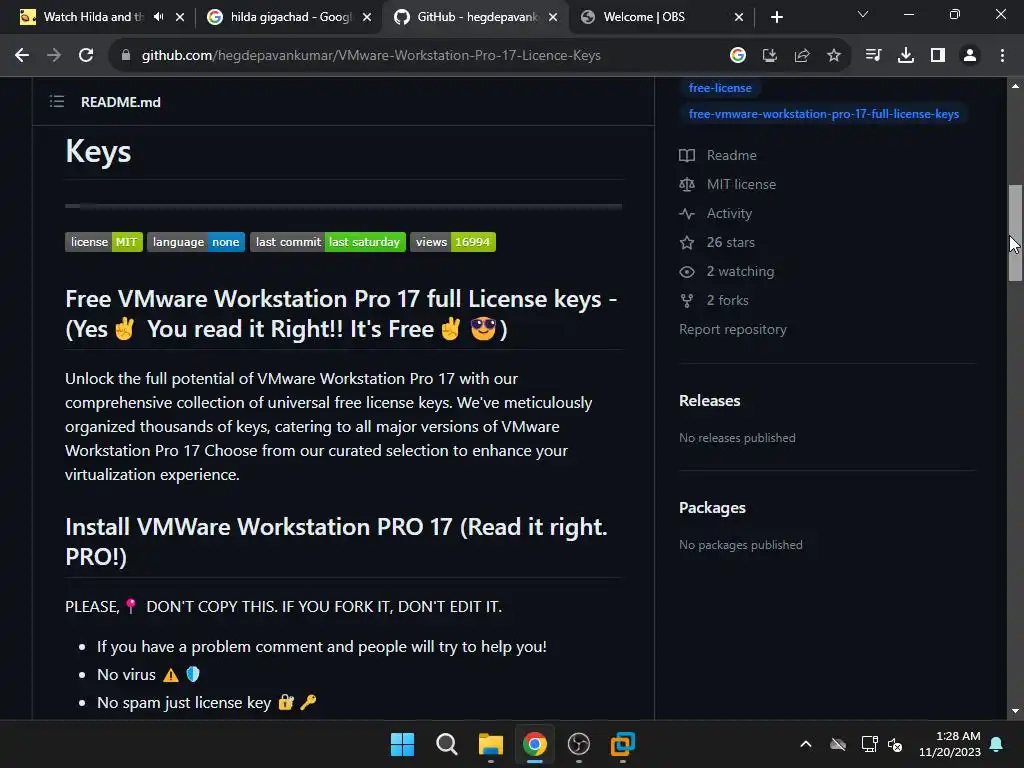Open the Windows Start menu
This screenshot has height=768, width=1024.
point(402,744)
